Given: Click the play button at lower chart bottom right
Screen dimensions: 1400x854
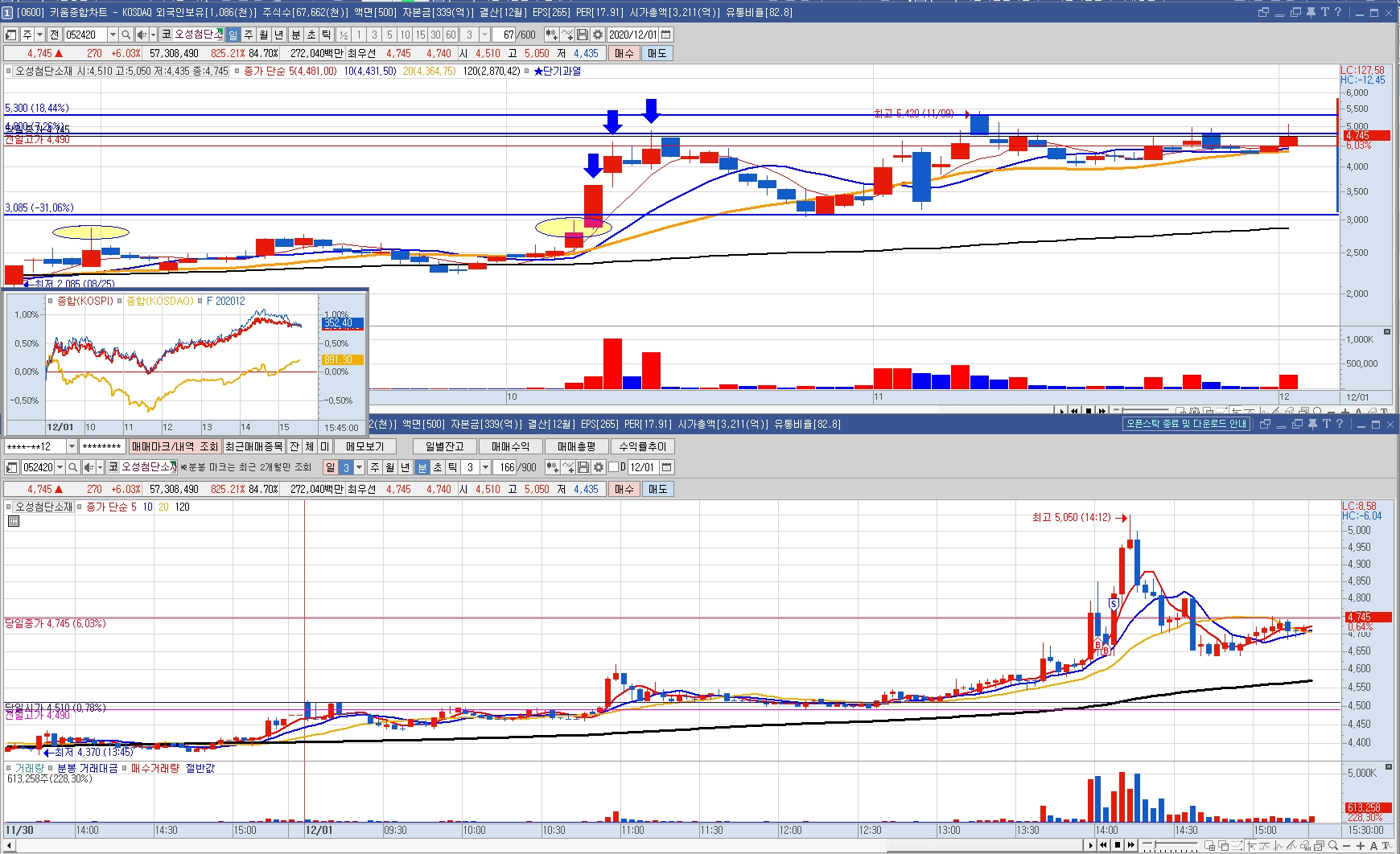Looking at the screenshot, I should coord(1091,845).
